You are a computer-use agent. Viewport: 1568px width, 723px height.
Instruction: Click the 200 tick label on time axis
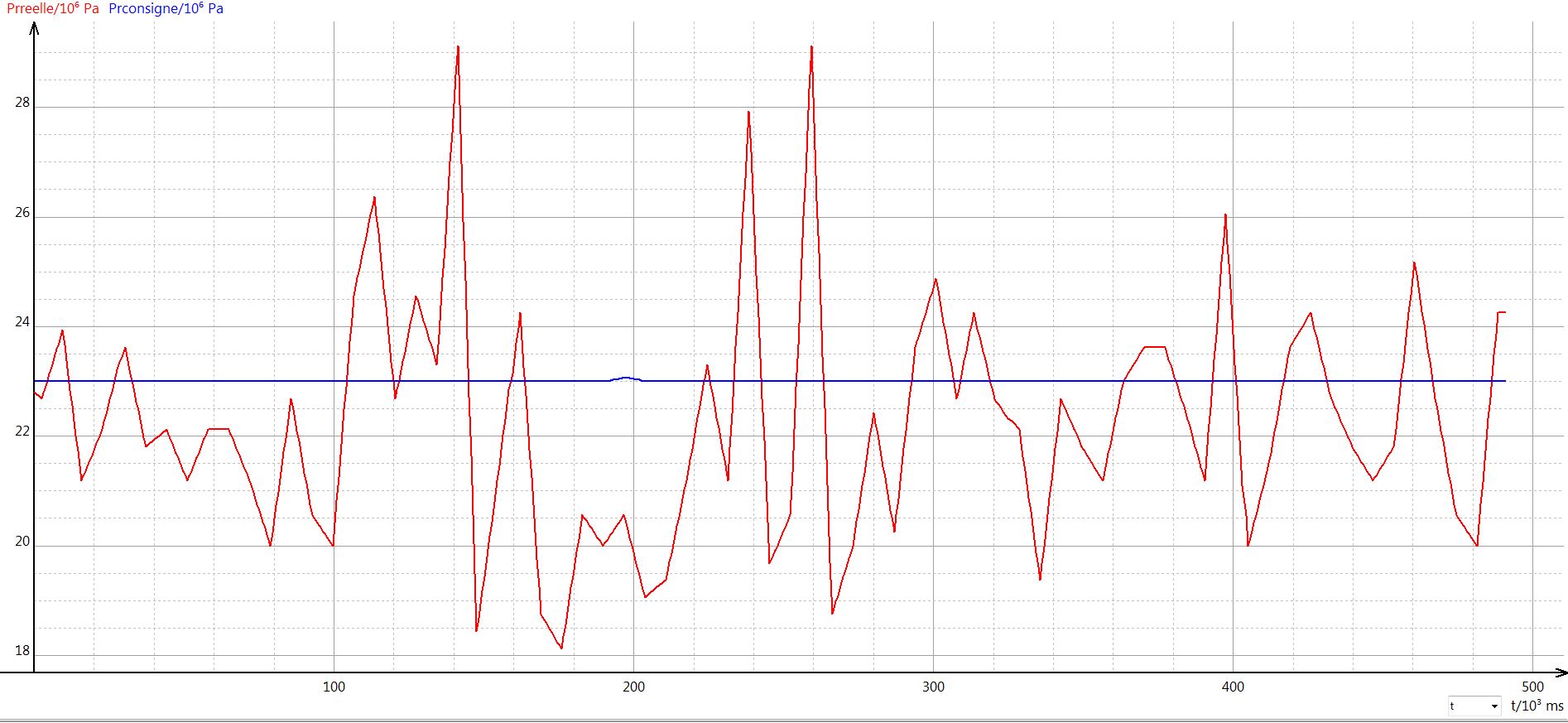(x=633, y=687)
